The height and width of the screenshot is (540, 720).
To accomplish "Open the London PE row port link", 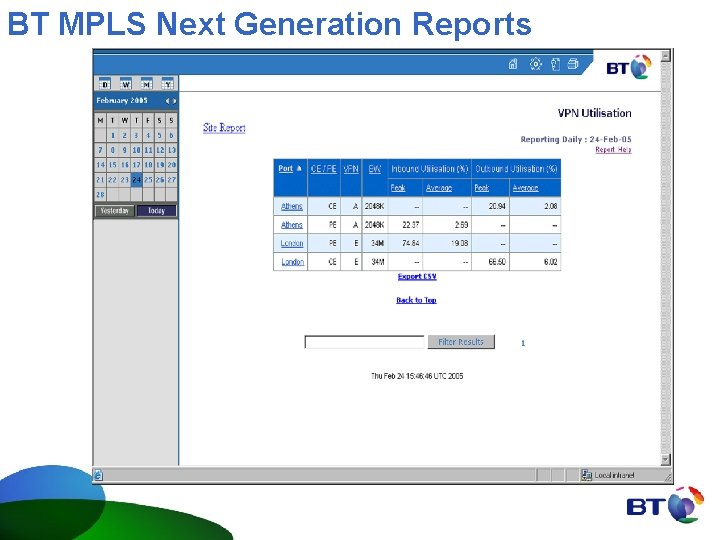I will pyautogui.click(x=292, y=243).
